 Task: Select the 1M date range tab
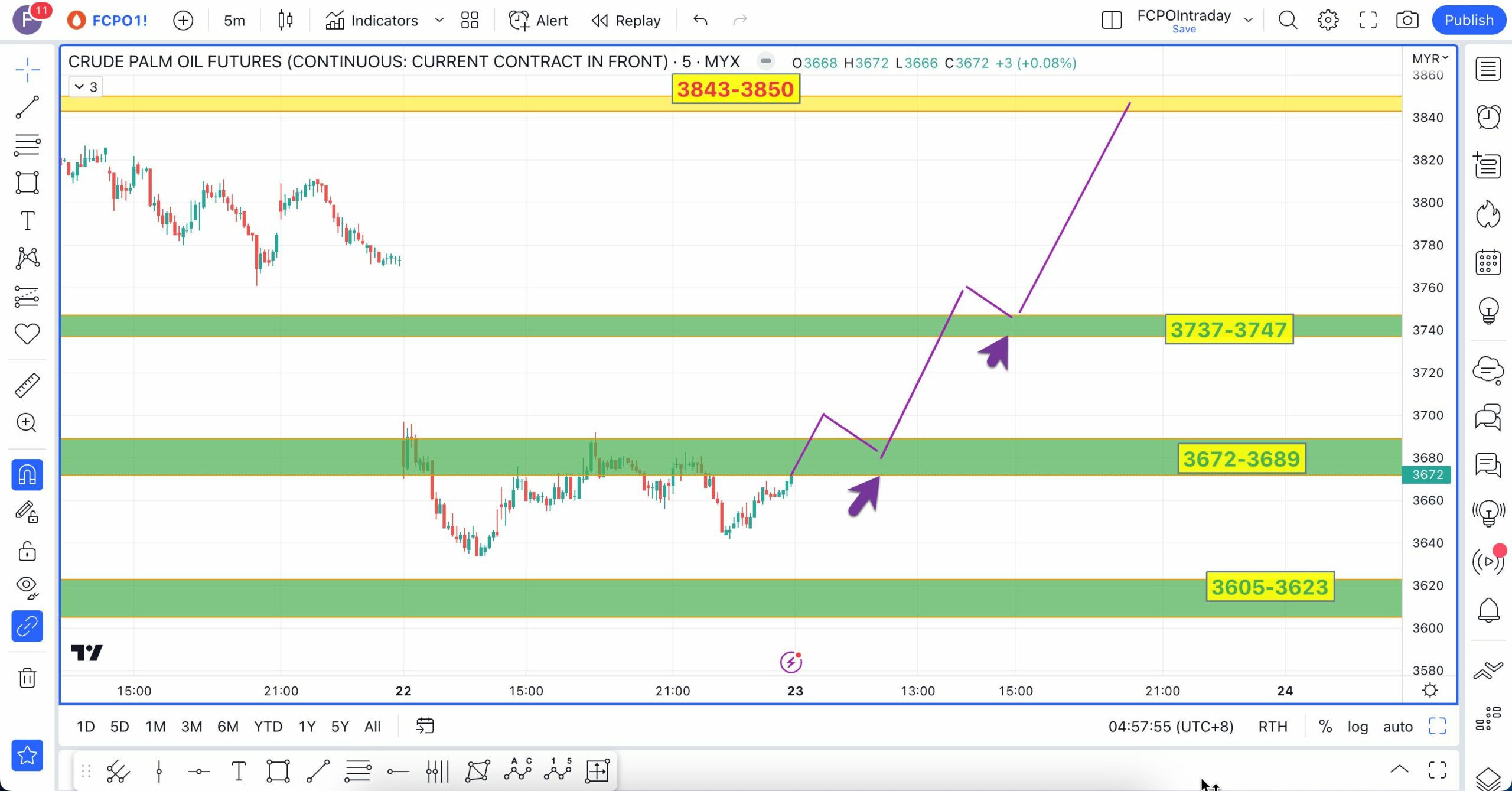click(x=155, y=727)
